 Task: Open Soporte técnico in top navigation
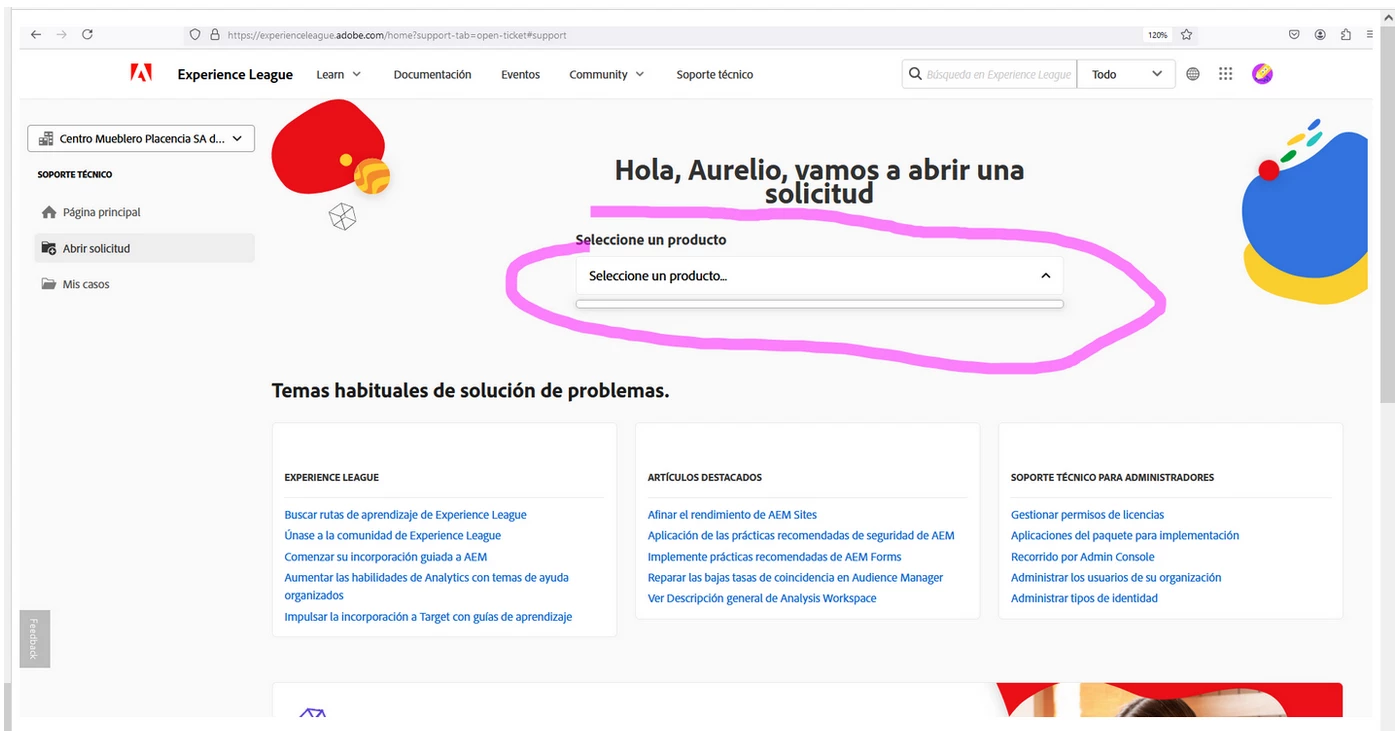coord(714,74)
